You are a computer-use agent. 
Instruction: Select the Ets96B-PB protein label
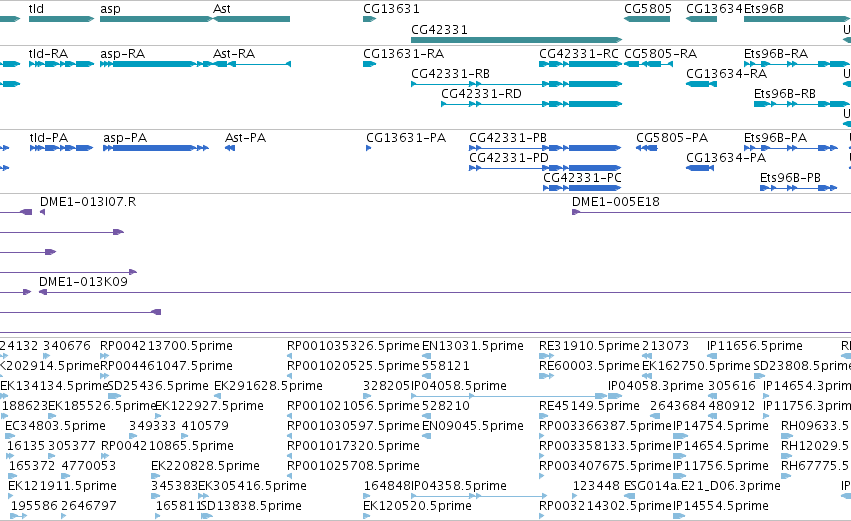(x=790, y=178)
